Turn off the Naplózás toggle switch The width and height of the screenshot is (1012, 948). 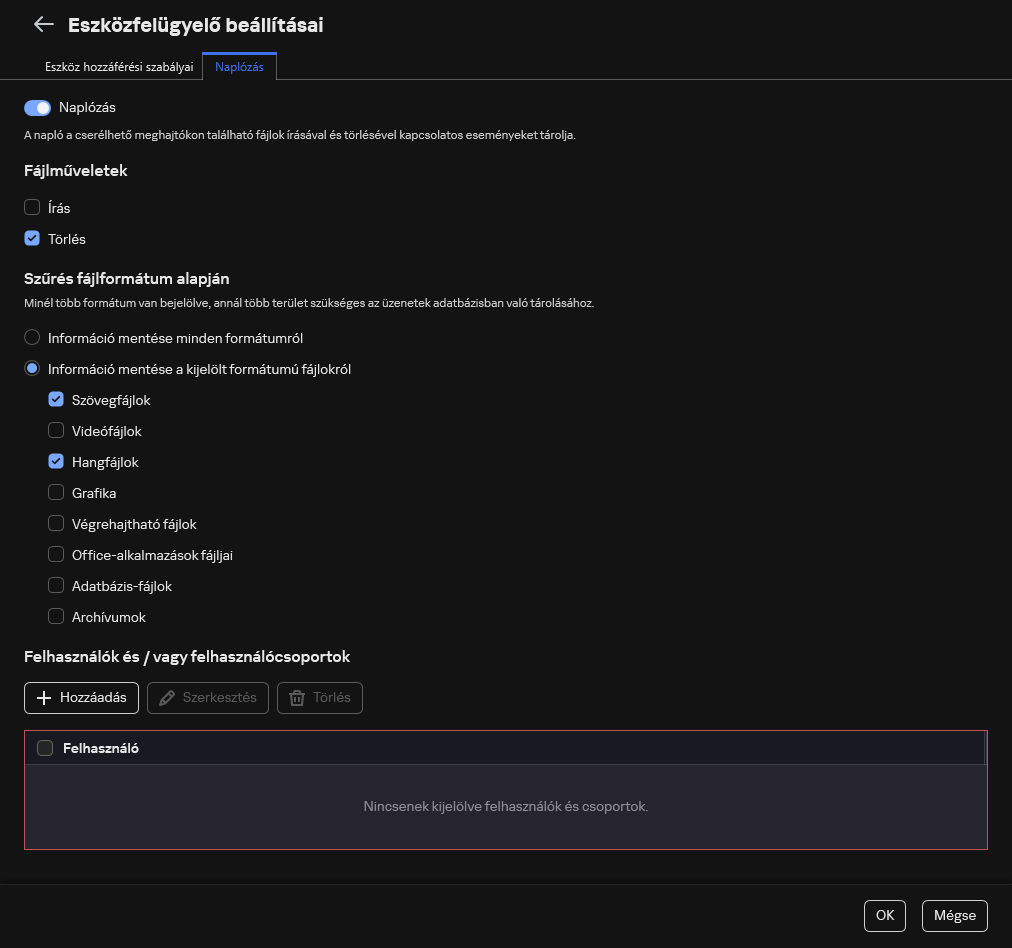(x=38, y=108)
